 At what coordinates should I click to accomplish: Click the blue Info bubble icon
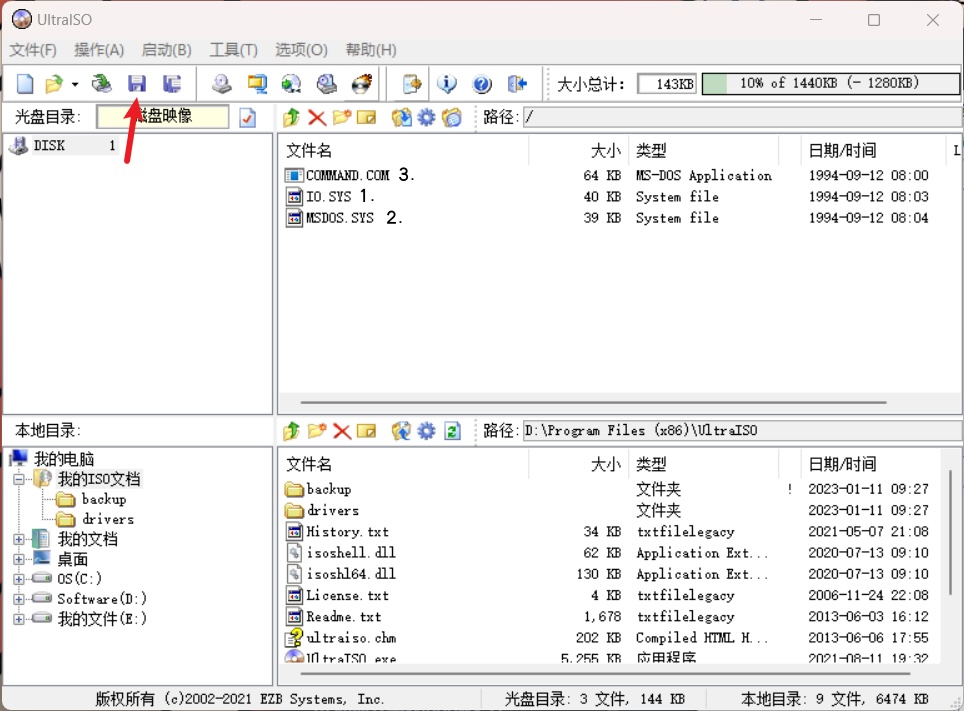point(447,84)
